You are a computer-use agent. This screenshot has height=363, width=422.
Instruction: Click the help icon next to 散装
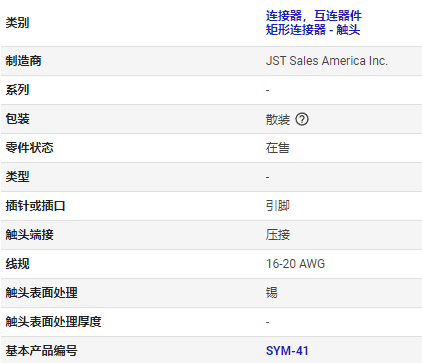(302, 119)
